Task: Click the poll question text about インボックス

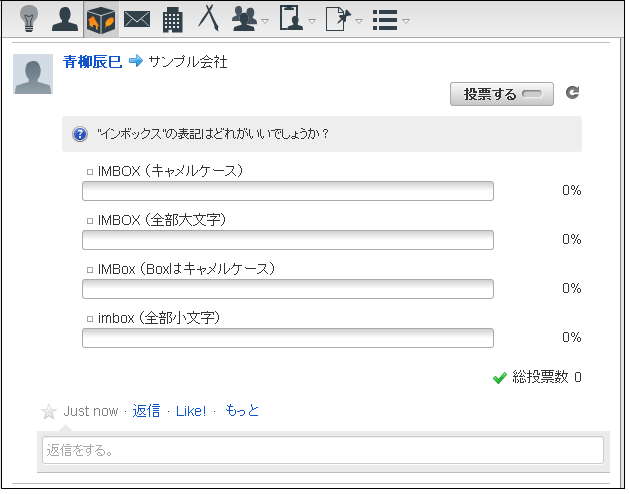Action: pos(213,134)
